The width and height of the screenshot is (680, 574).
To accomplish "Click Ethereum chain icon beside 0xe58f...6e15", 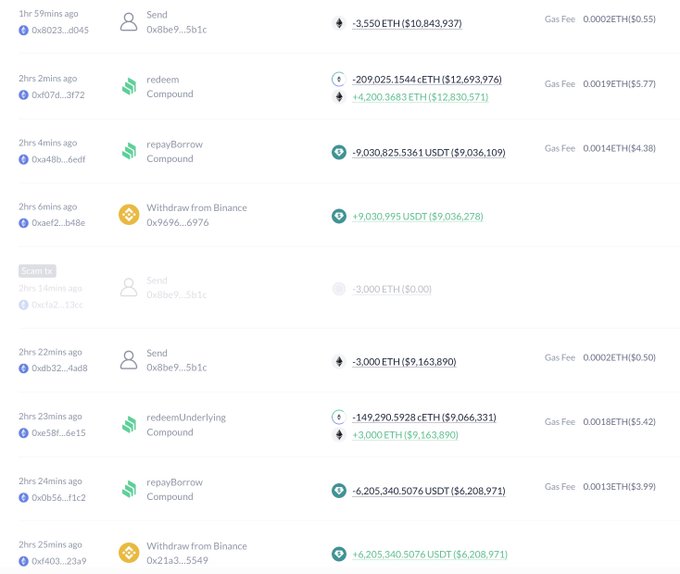I will point(23,433).
